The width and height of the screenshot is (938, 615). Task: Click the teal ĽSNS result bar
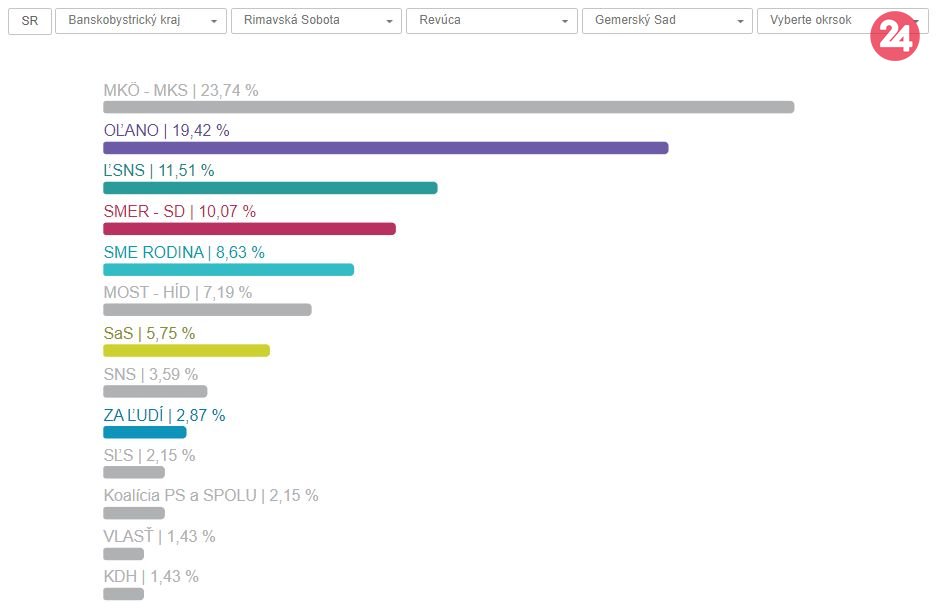(x=270, y=188)
